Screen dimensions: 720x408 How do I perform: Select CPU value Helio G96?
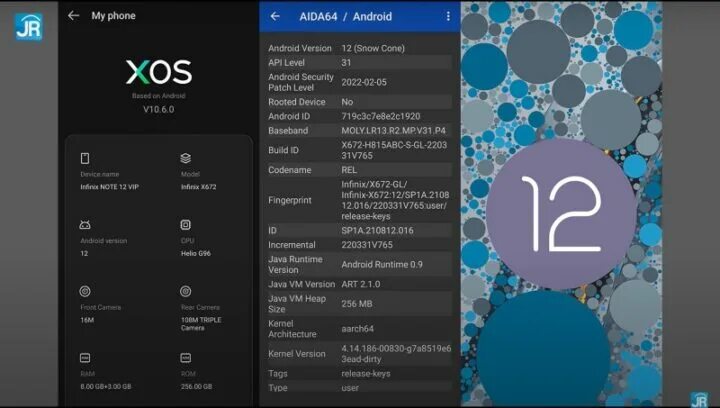[x=196, y=253]
